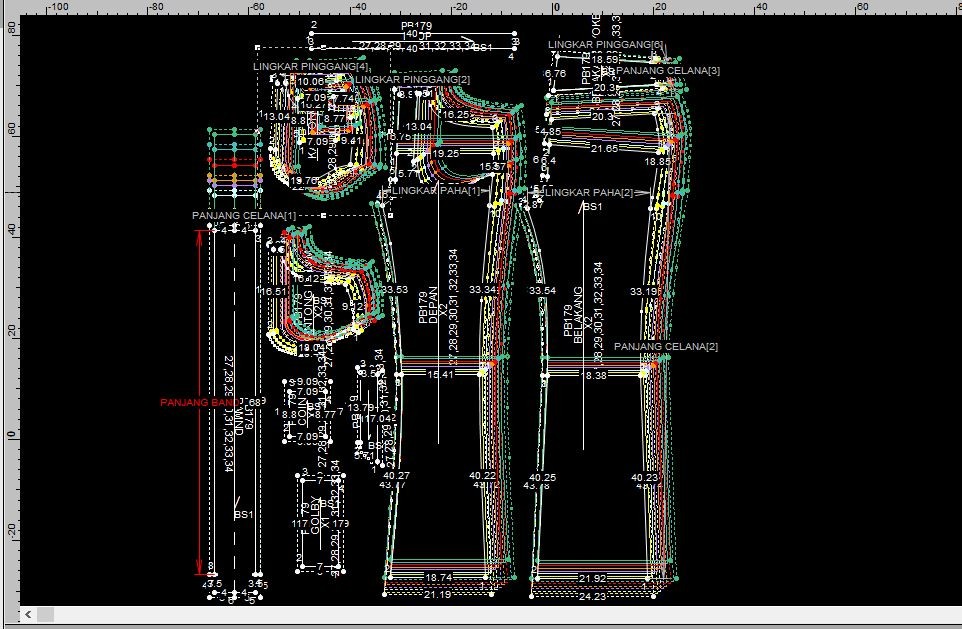Select the 18.74 hem width dimension
962x629 pixels.
coord(438,578)
